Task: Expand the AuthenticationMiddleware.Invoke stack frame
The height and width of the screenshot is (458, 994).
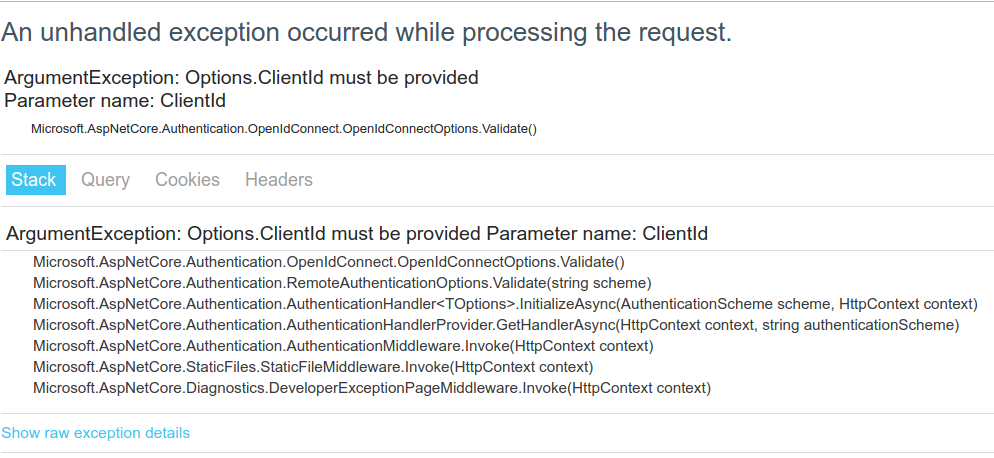Action: click(342, 346)
